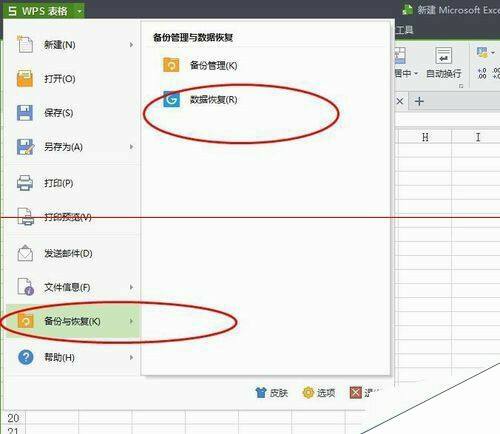Click the 打印预览(V) preview icon
This screenshot has width=500, height=434.
click(25, 217)
